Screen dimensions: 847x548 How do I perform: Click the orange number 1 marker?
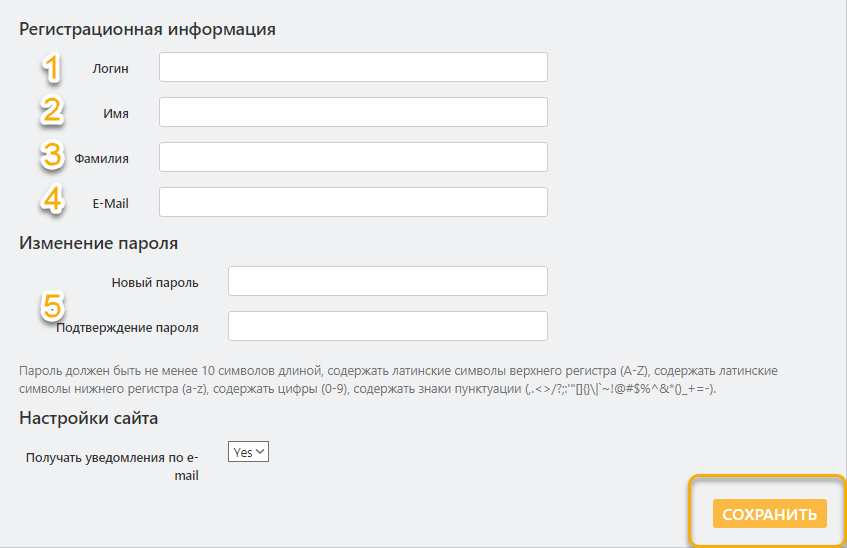52,67
